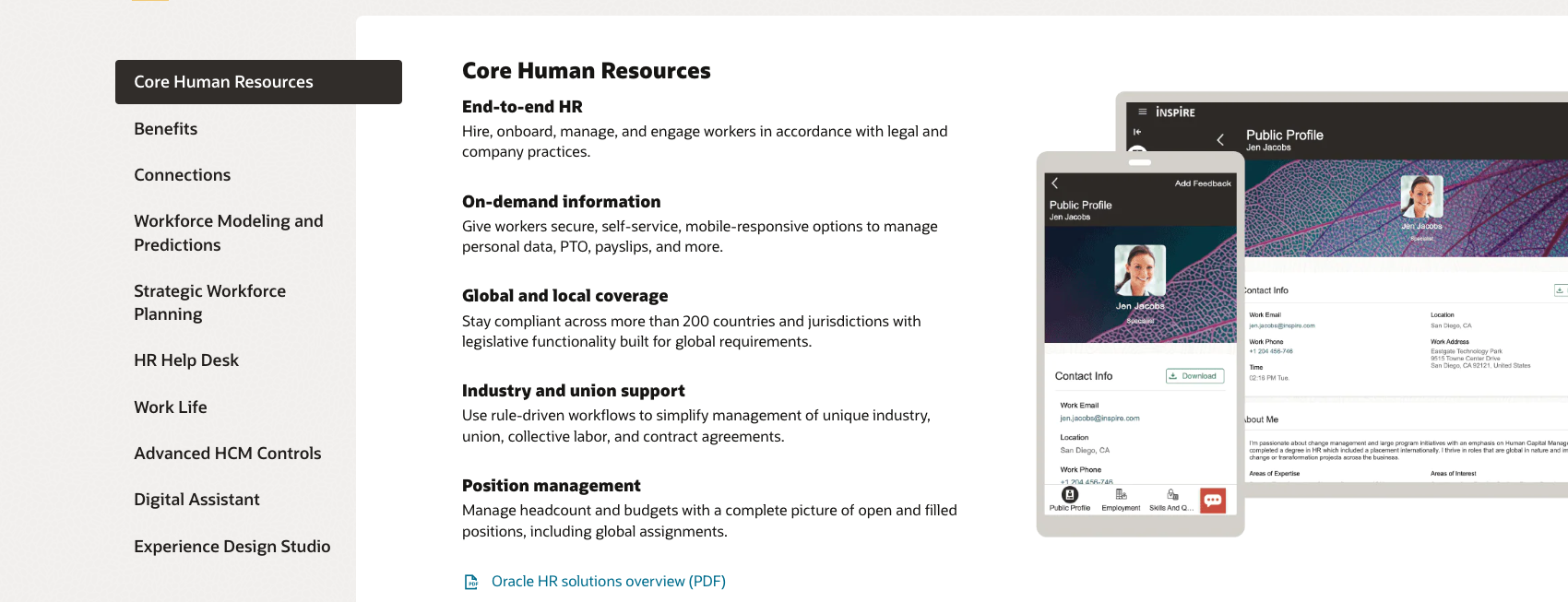The width and height of the screenshot is (1568, 602).
Task: Open the hamburger menu next to INSPIRE
Action: pos(1142,112)
